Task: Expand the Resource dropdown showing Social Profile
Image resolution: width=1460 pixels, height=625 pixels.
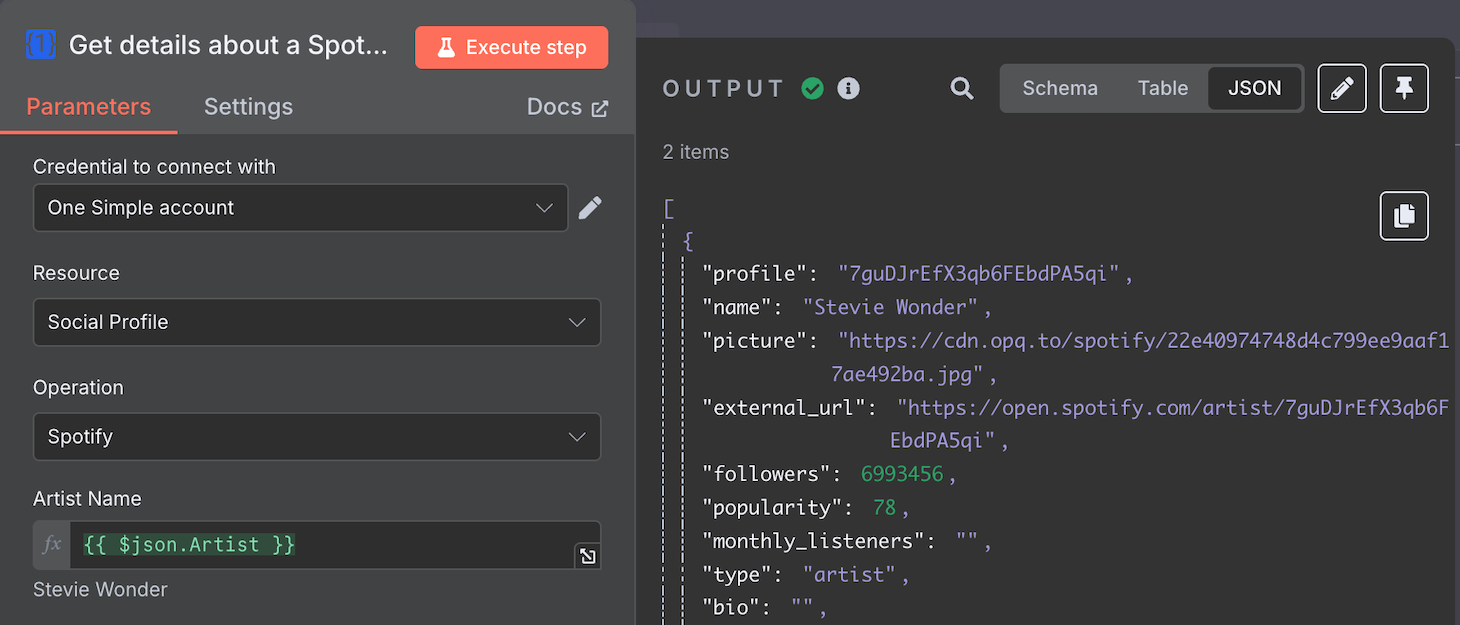Action: 317,322
